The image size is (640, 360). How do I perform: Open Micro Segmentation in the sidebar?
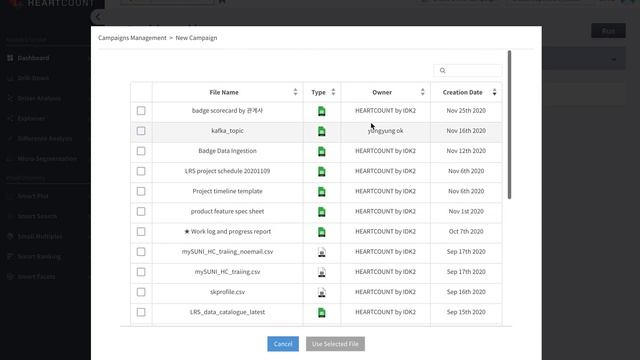(x=47, y=158)
